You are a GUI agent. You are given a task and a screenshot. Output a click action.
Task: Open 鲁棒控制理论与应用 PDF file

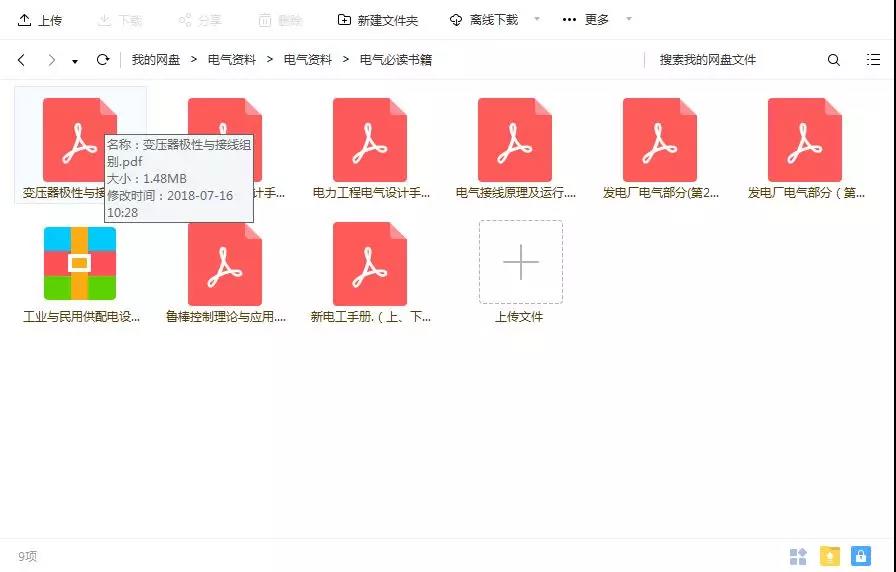[225, 264]
